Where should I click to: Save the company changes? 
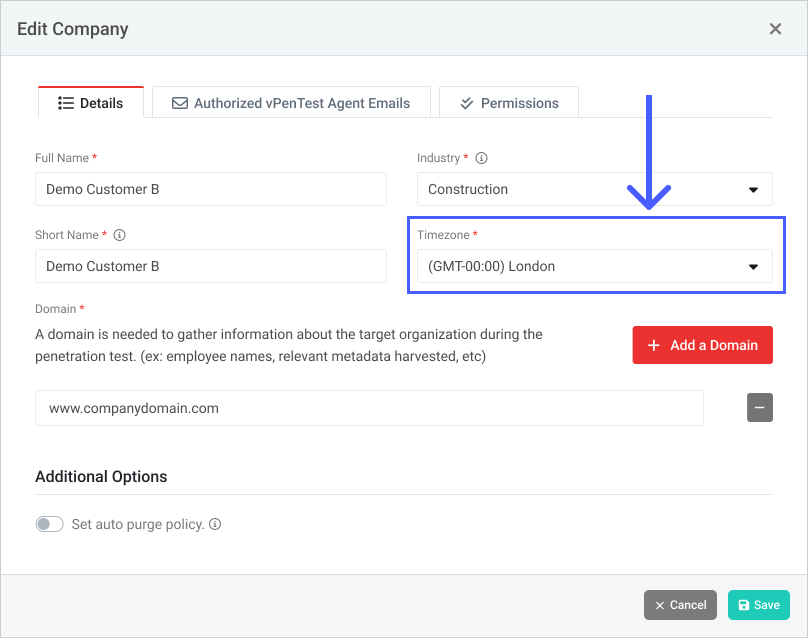758,605
